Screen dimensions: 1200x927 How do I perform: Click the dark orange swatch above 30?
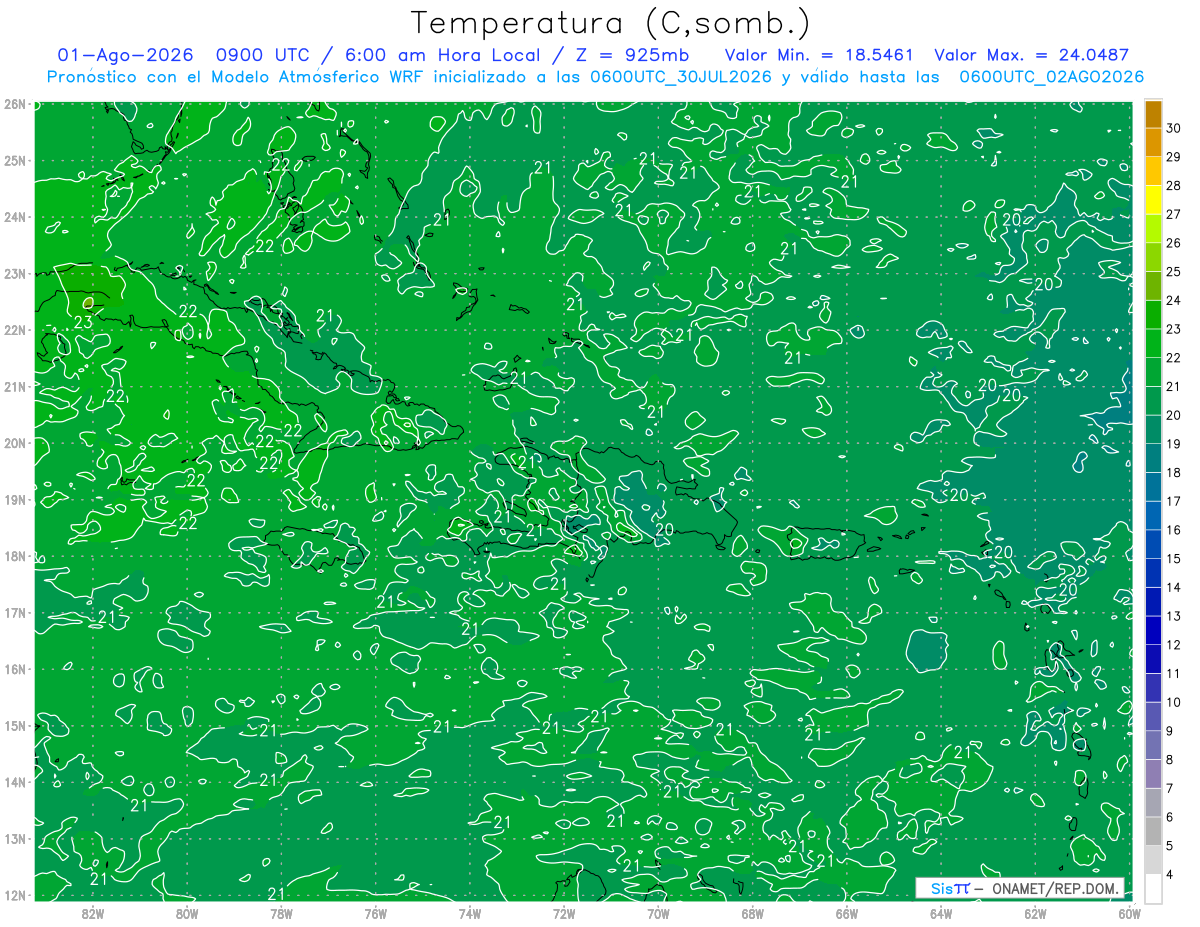click(x=1153, y=114)
